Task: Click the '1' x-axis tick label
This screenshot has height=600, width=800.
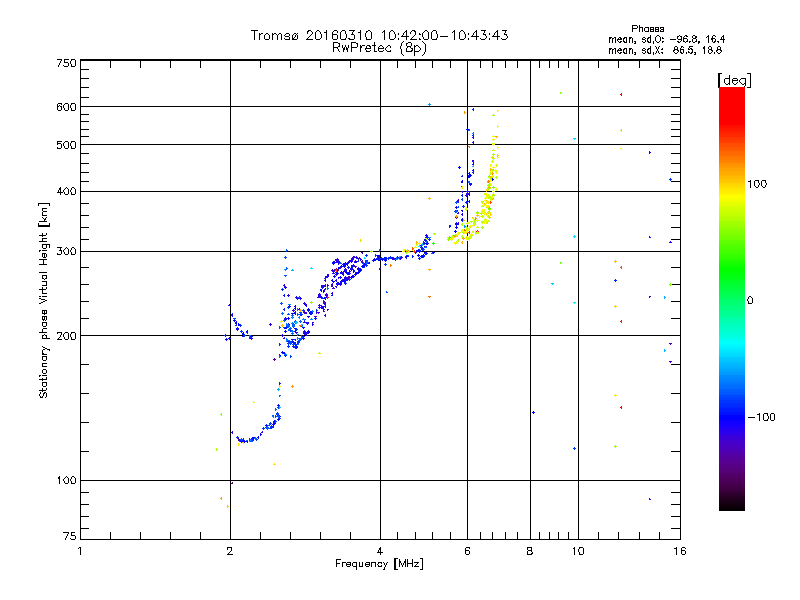Action: tap(80, 551)
